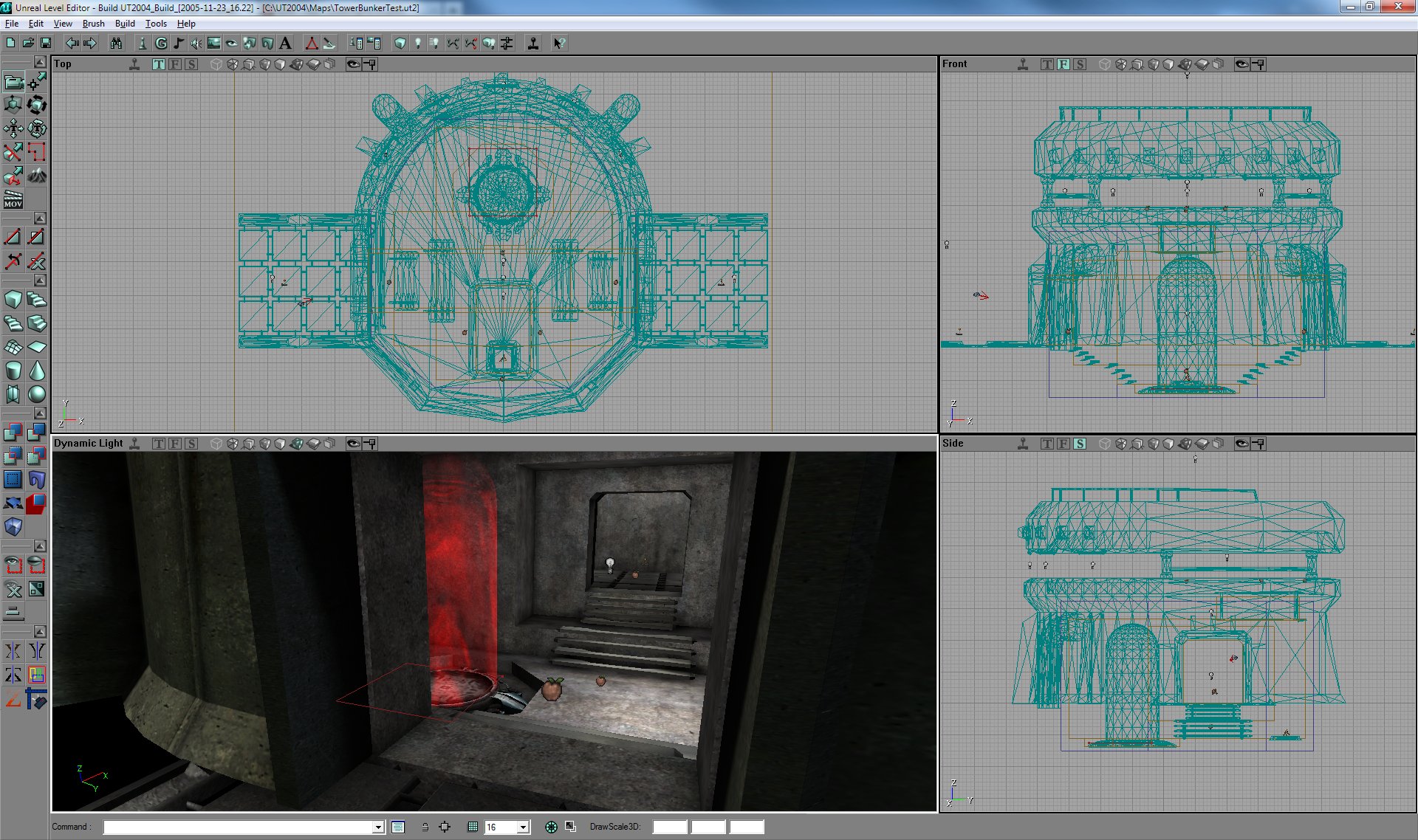Click the first DrawScale3D input field
This screenshot has width=1418, height=840.
click(x=670, y=827)
